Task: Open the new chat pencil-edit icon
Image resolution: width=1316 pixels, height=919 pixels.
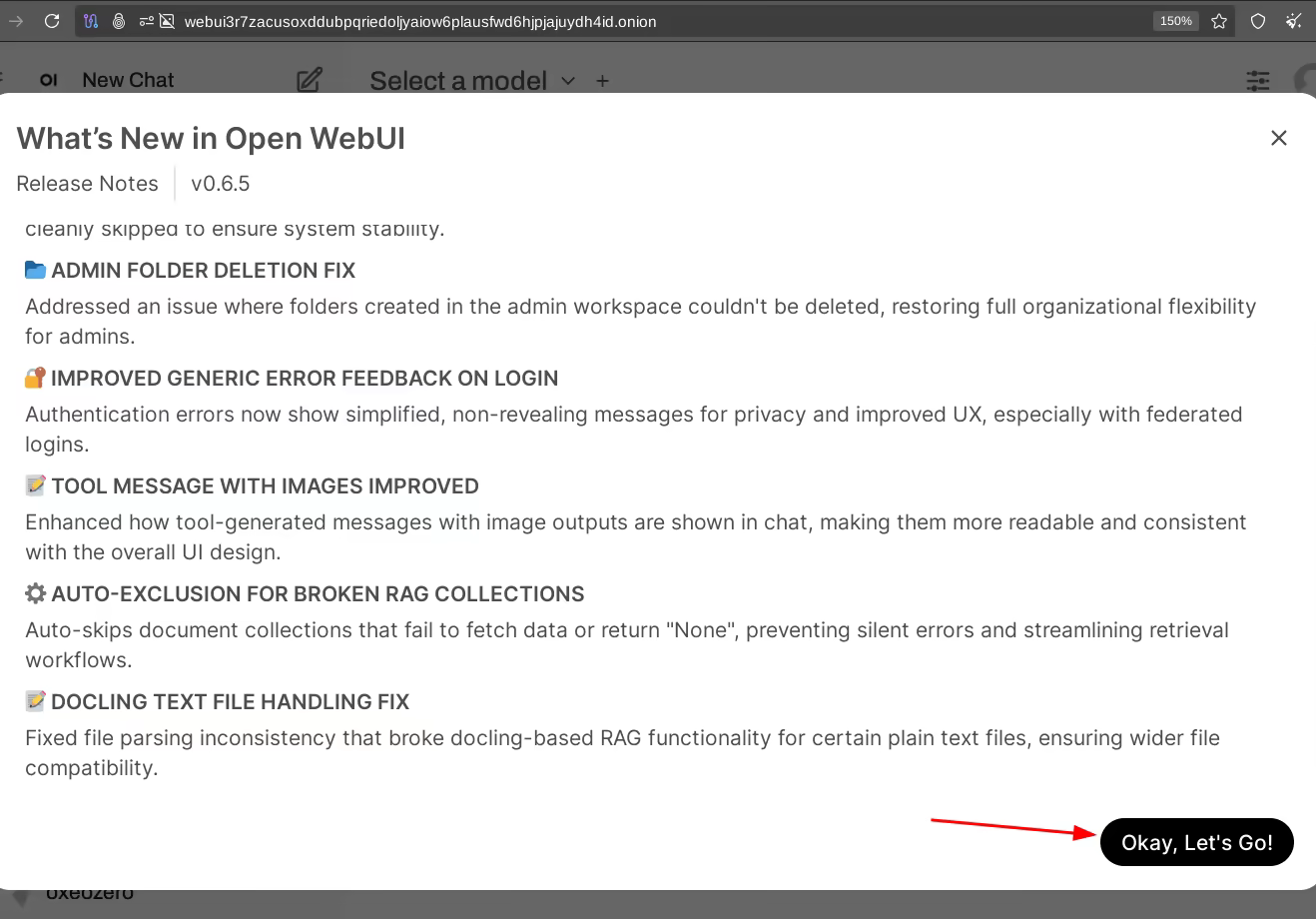Action: [310, 80]
